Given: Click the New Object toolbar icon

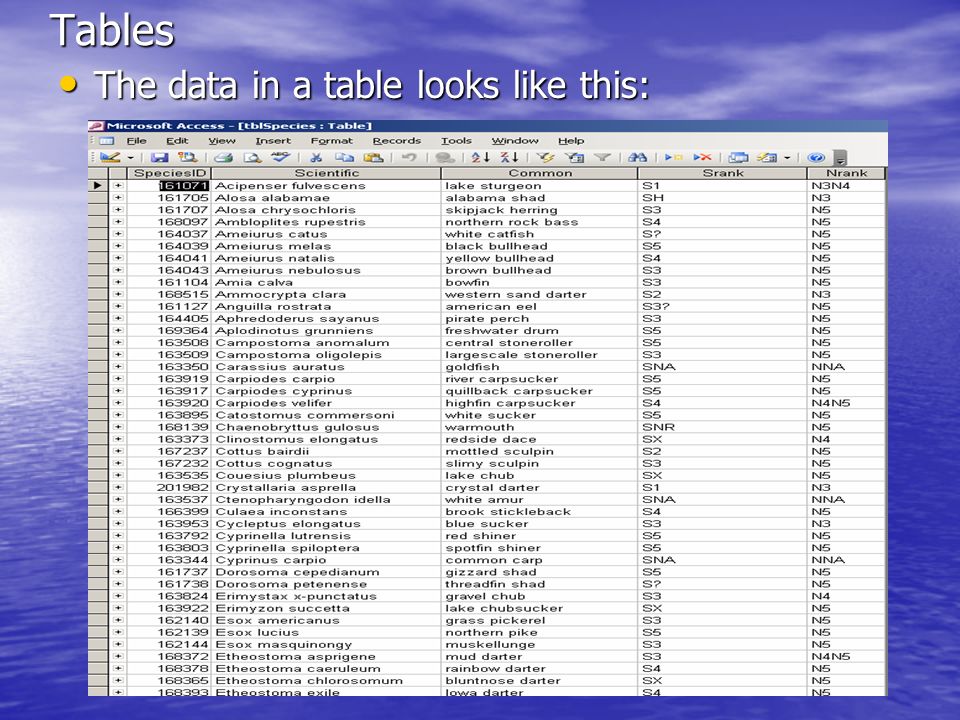Looking at the screenshot, I should click(x=767, y=158).
